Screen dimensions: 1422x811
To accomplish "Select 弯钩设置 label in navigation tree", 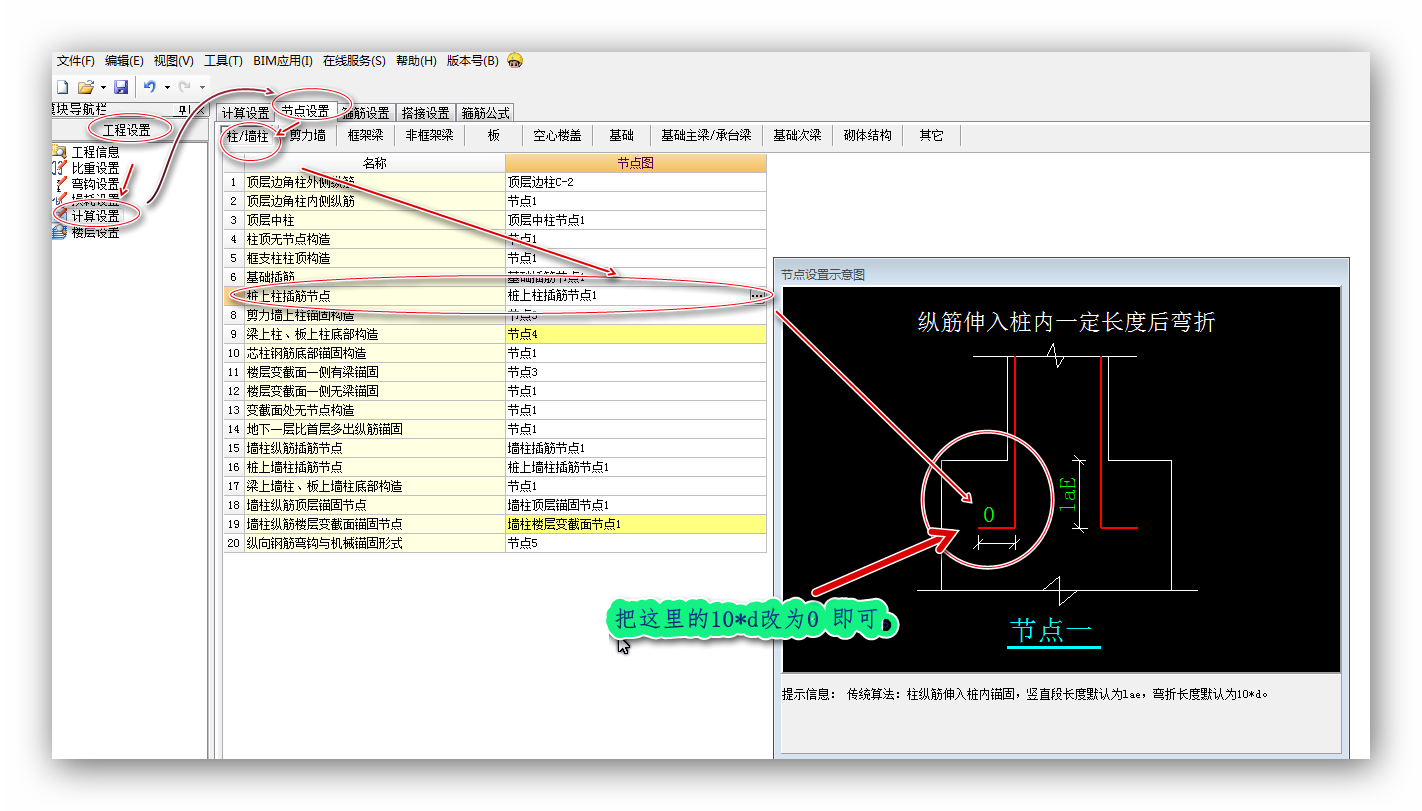I will pos(96,184).
